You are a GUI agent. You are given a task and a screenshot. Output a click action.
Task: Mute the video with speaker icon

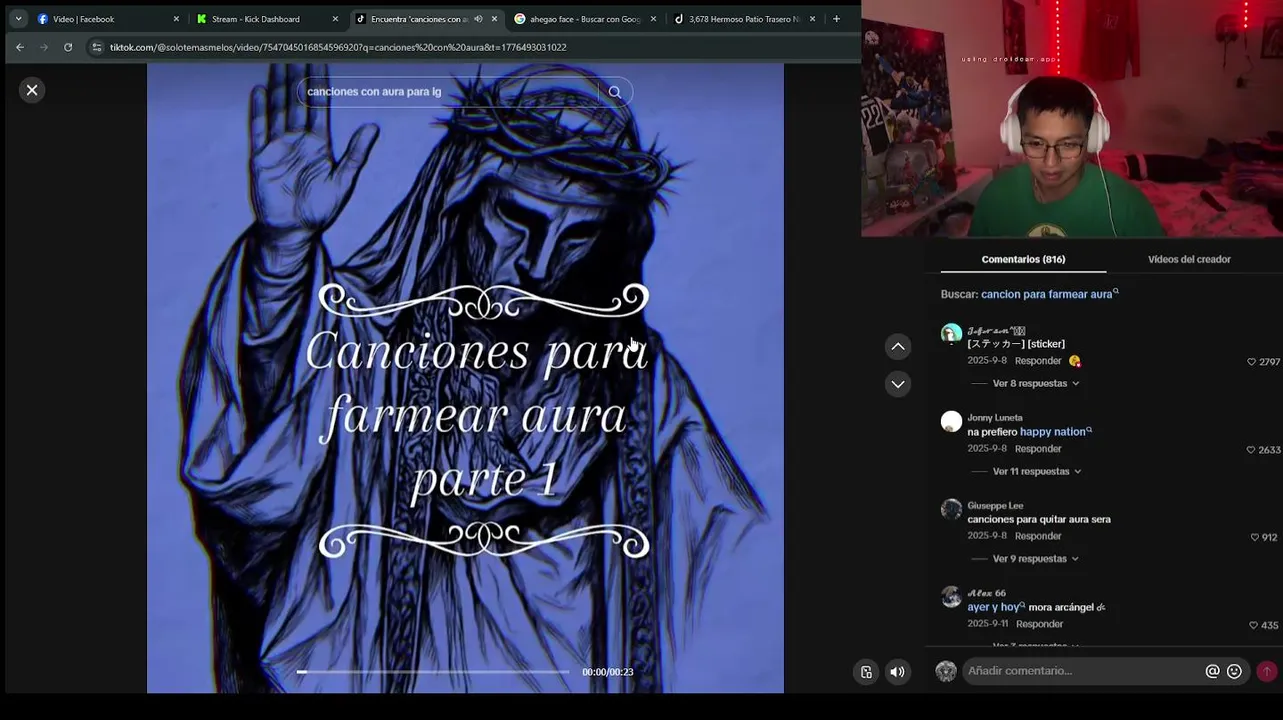point(897,672)
